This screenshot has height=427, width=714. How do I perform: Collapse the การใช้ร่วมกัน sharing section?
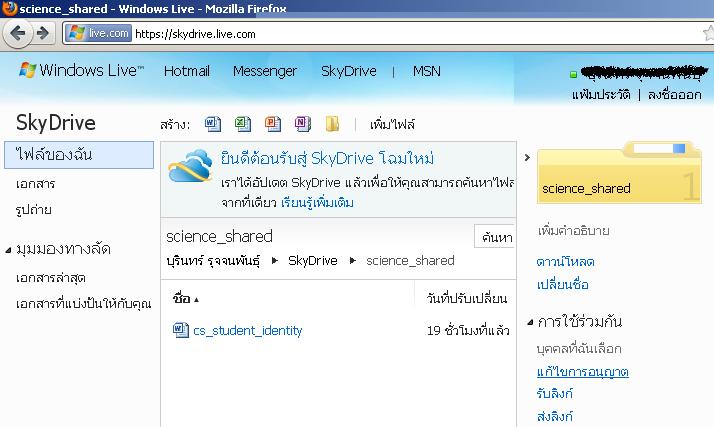pyautogui.click(x=530, y=323)
